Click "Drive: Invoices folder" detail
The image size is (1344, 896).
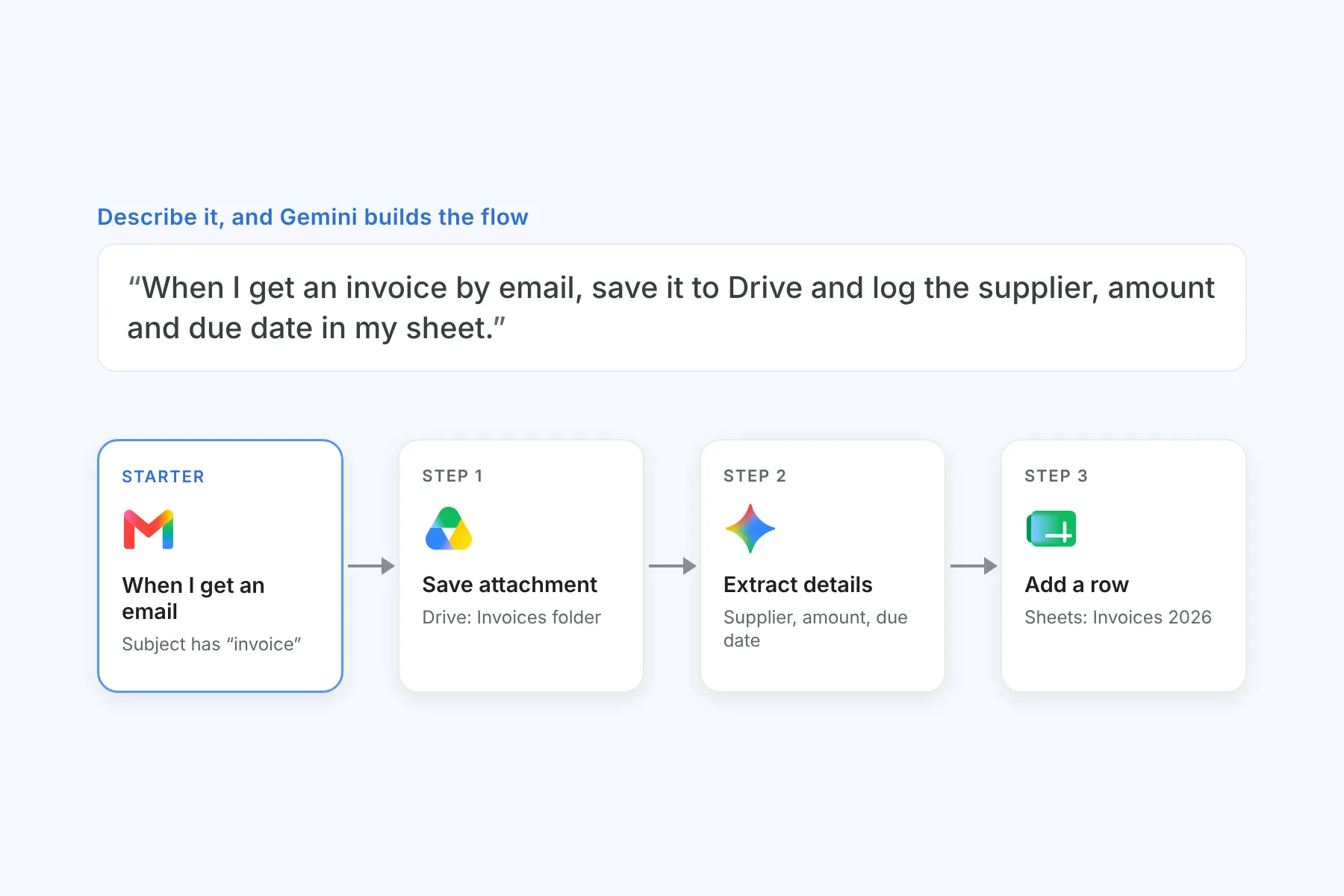[511, 617]
